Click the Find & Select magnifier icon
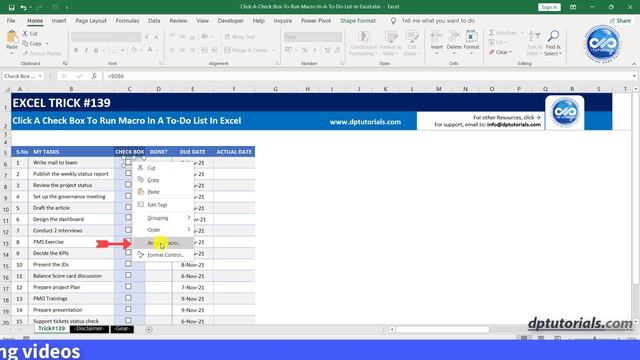The height and width of the screenshot is (360, 640). point(553,37)
